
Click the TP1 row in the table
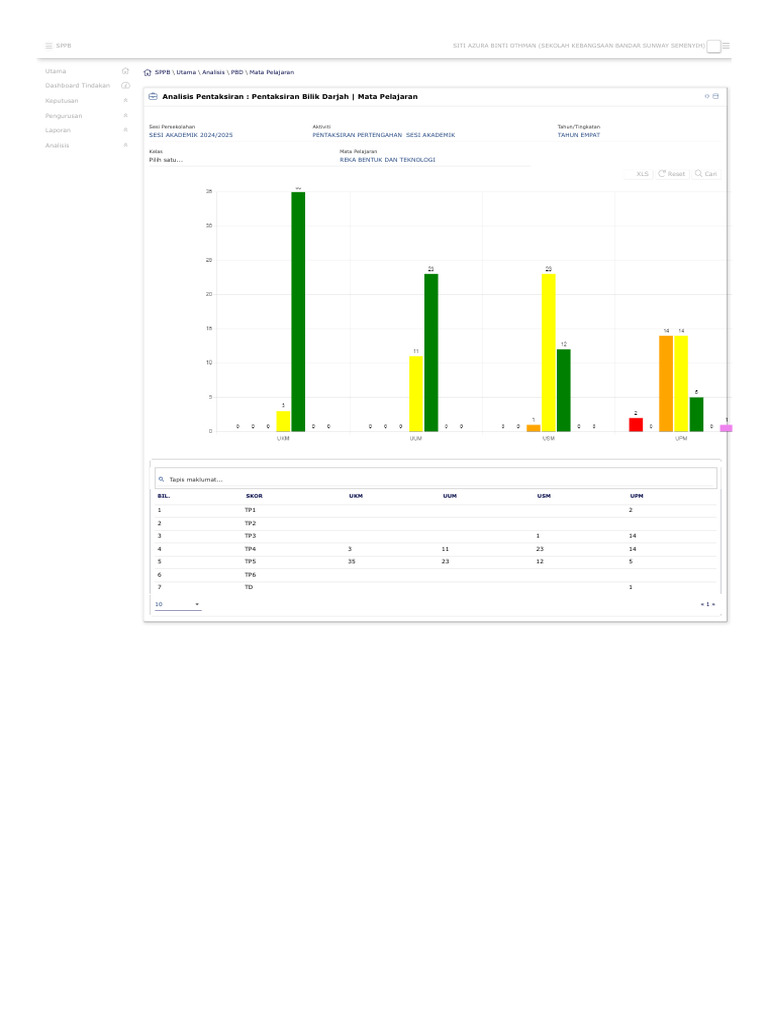436,510
